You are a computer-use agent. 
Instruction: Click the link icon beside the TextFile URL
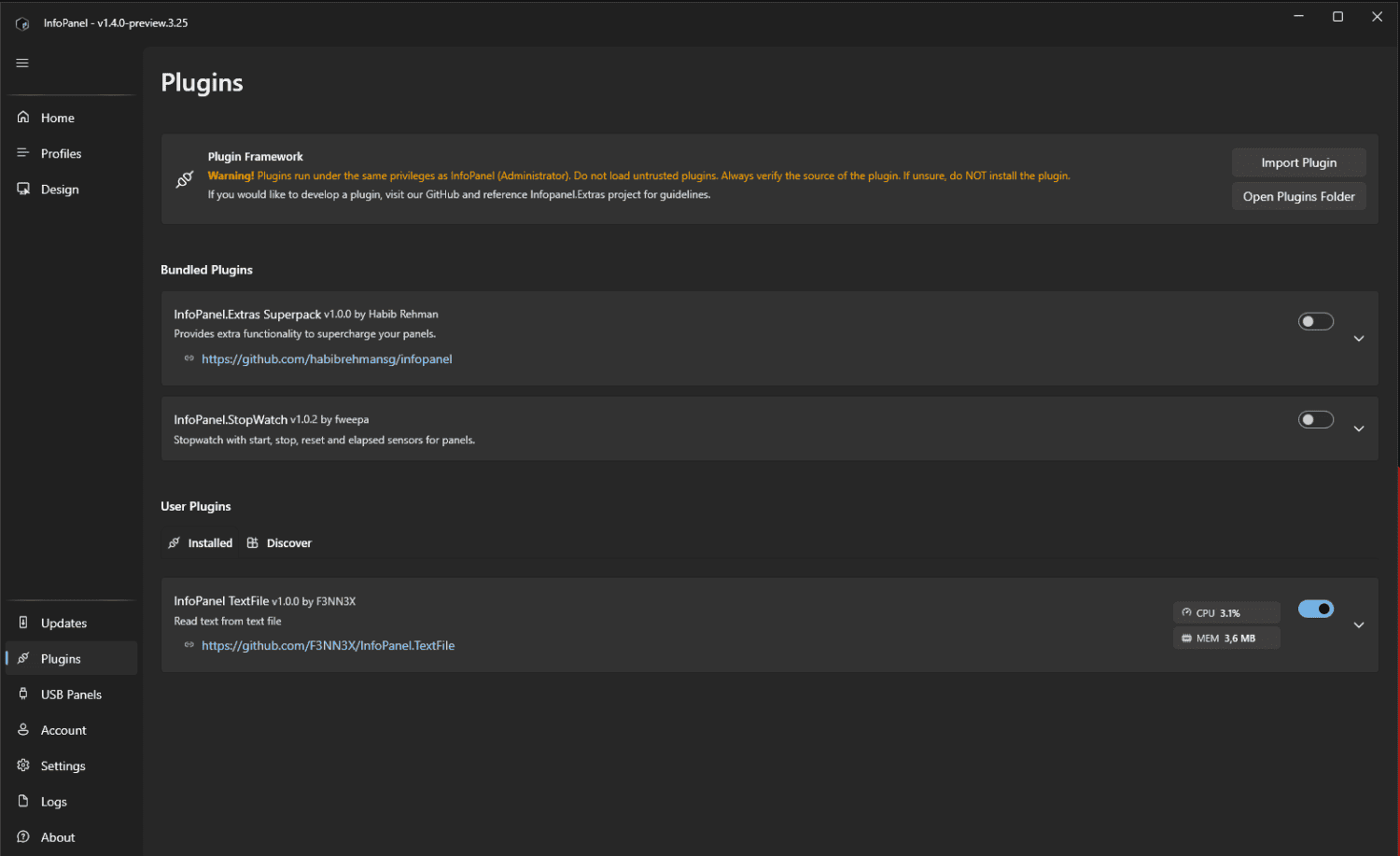(x=189, y=645)
